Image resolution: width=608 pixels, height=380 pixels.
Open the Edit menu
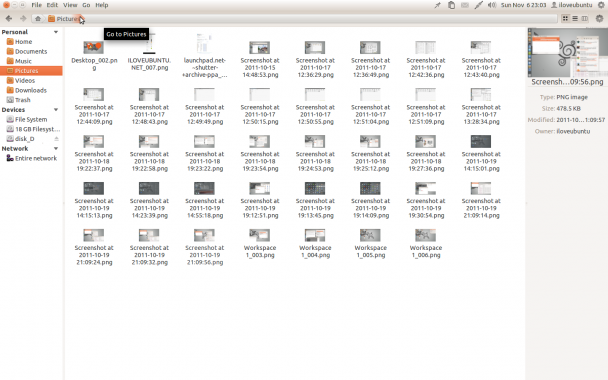(x=52, y=5)
